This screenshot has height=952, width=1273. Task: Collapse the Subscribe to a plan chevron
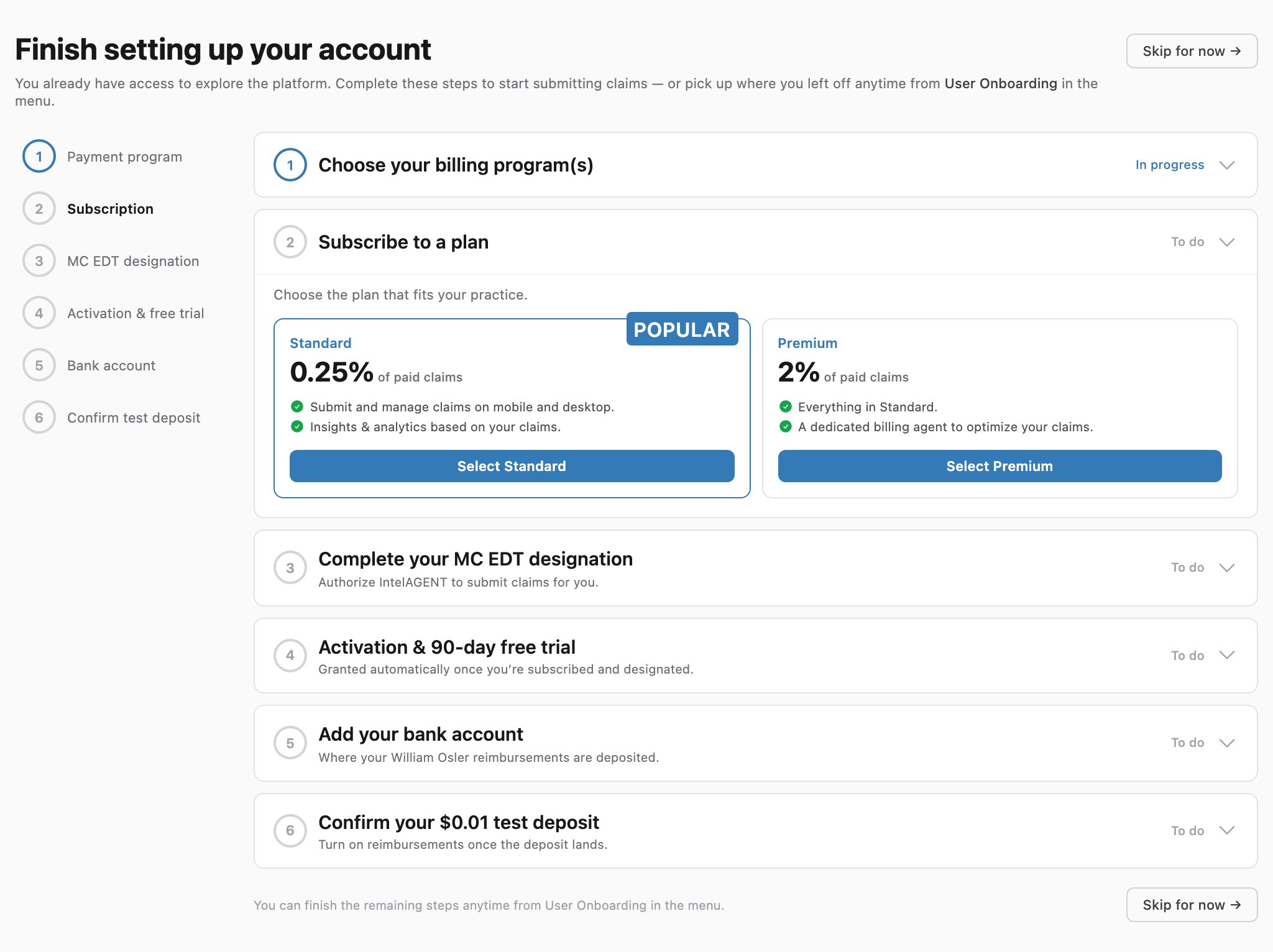click(1227, 242)
